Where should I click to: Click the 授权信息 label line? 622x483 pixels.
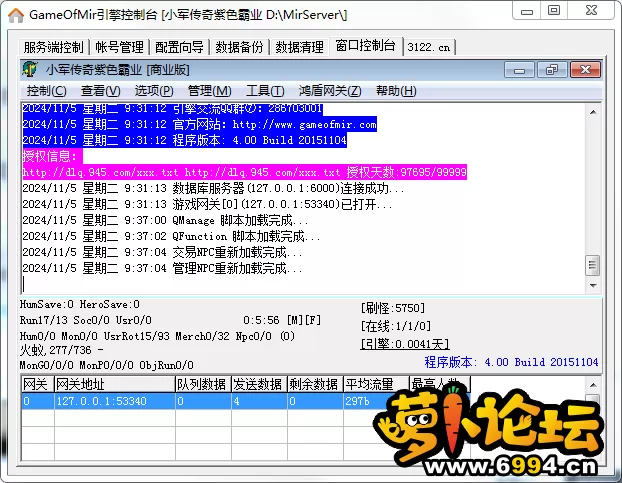[52, 156]
